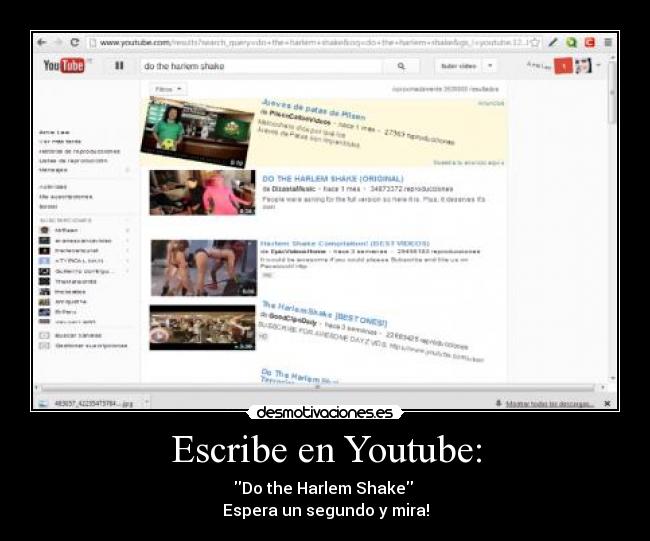The height and width of the screenshot is (541, 650).
Task: Open the Harlem Shake Compilation thumbnail
Action: (204, 268)
